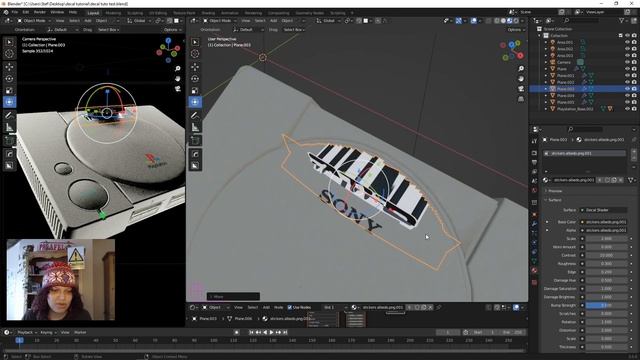Add a new material slot with plus button

(x=634, y=151)
